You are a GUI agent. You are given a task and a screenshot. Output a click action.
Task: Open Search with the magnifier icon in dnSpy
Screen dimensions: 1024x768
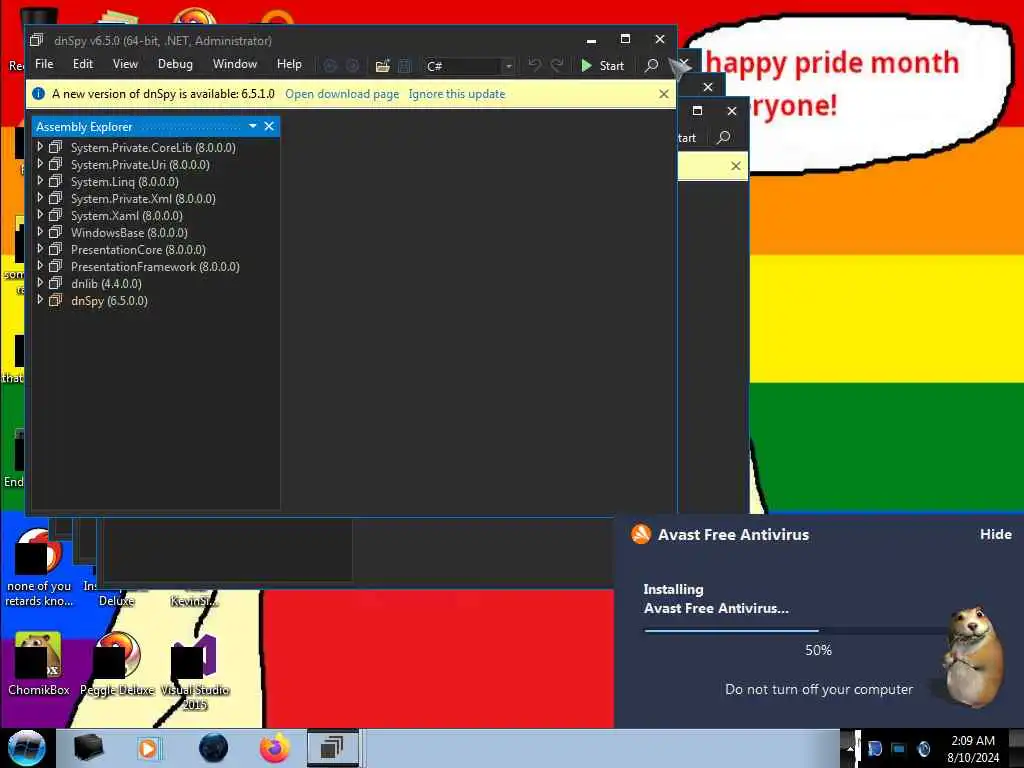(651, 65)
